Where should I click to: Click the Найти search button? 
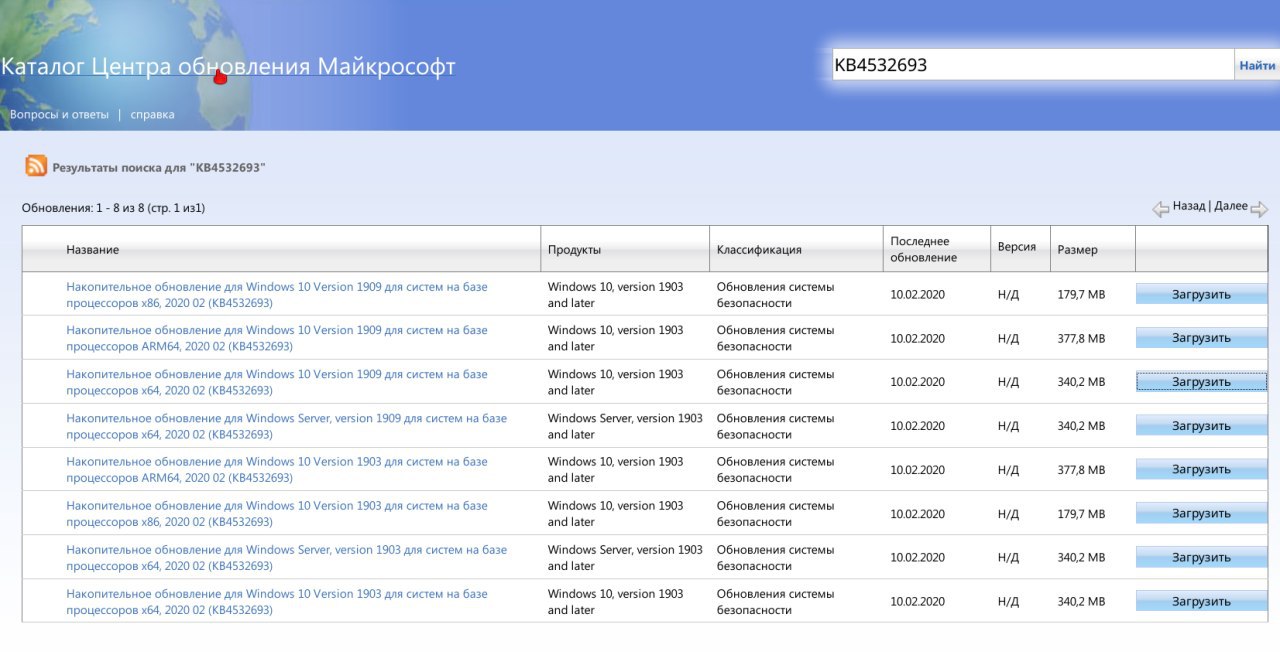point(1257,65)
